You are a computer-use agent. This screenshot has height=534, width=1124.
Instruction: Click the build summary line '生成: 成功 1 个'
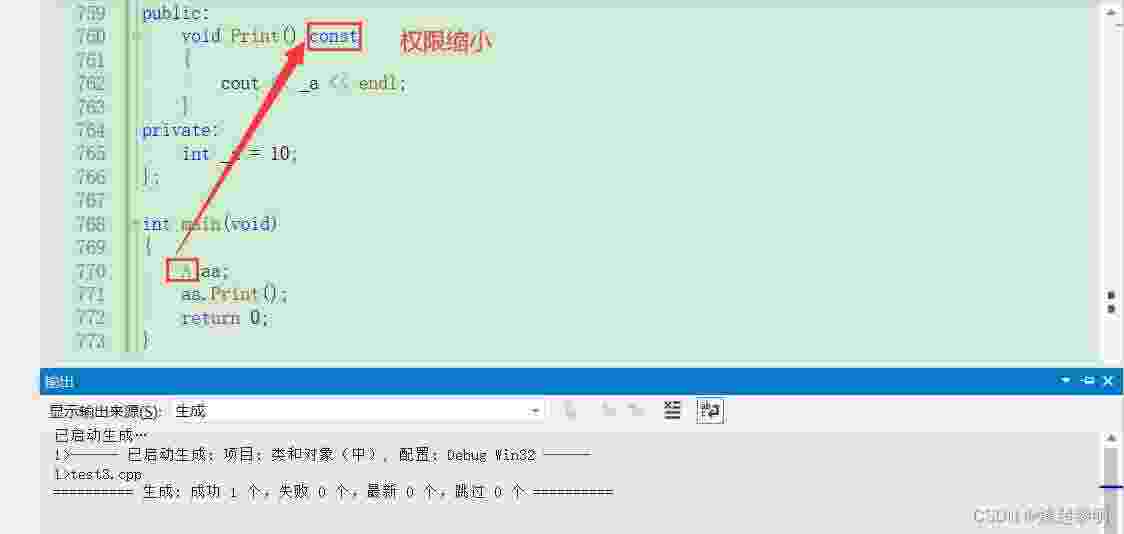pyautogui.click(x=333, y=492)
